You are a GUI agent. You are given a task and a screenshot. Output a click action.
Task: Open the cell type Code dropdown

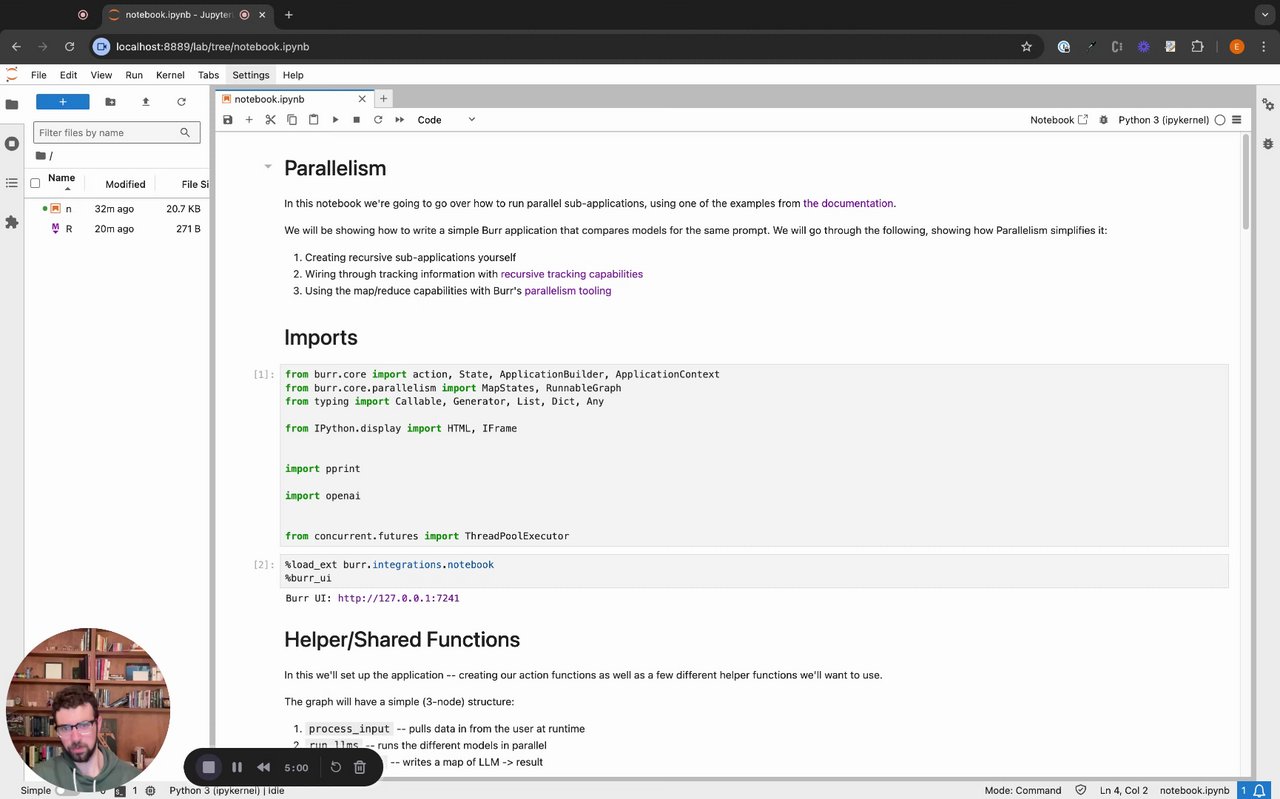(x=446, y=120)
